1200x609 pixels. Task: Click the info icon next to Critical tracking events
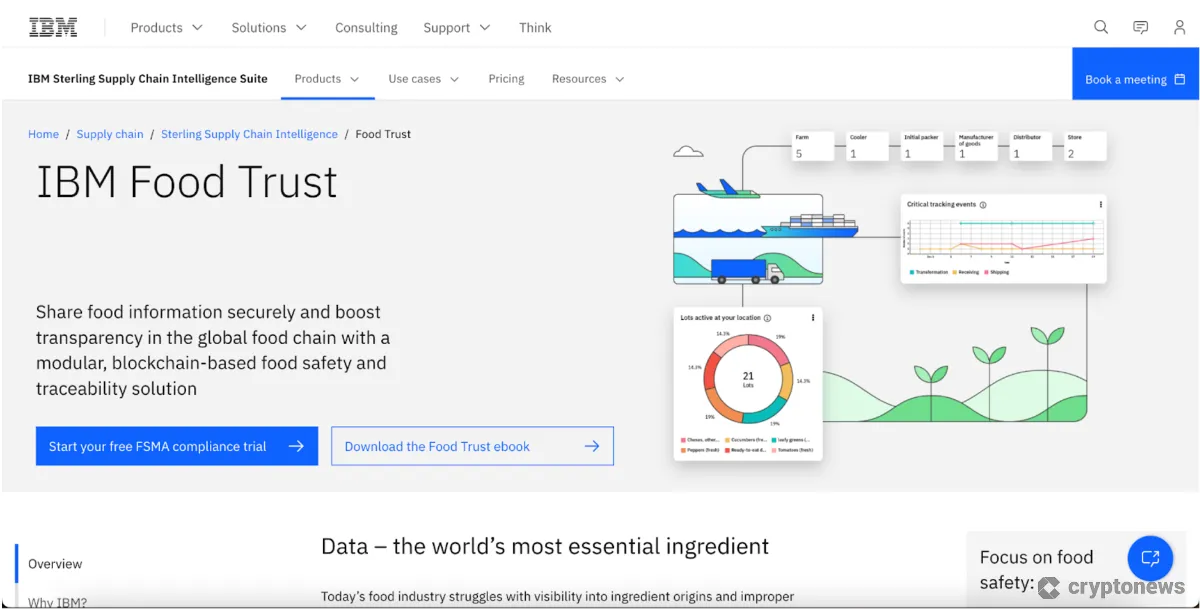click(983, 205)
